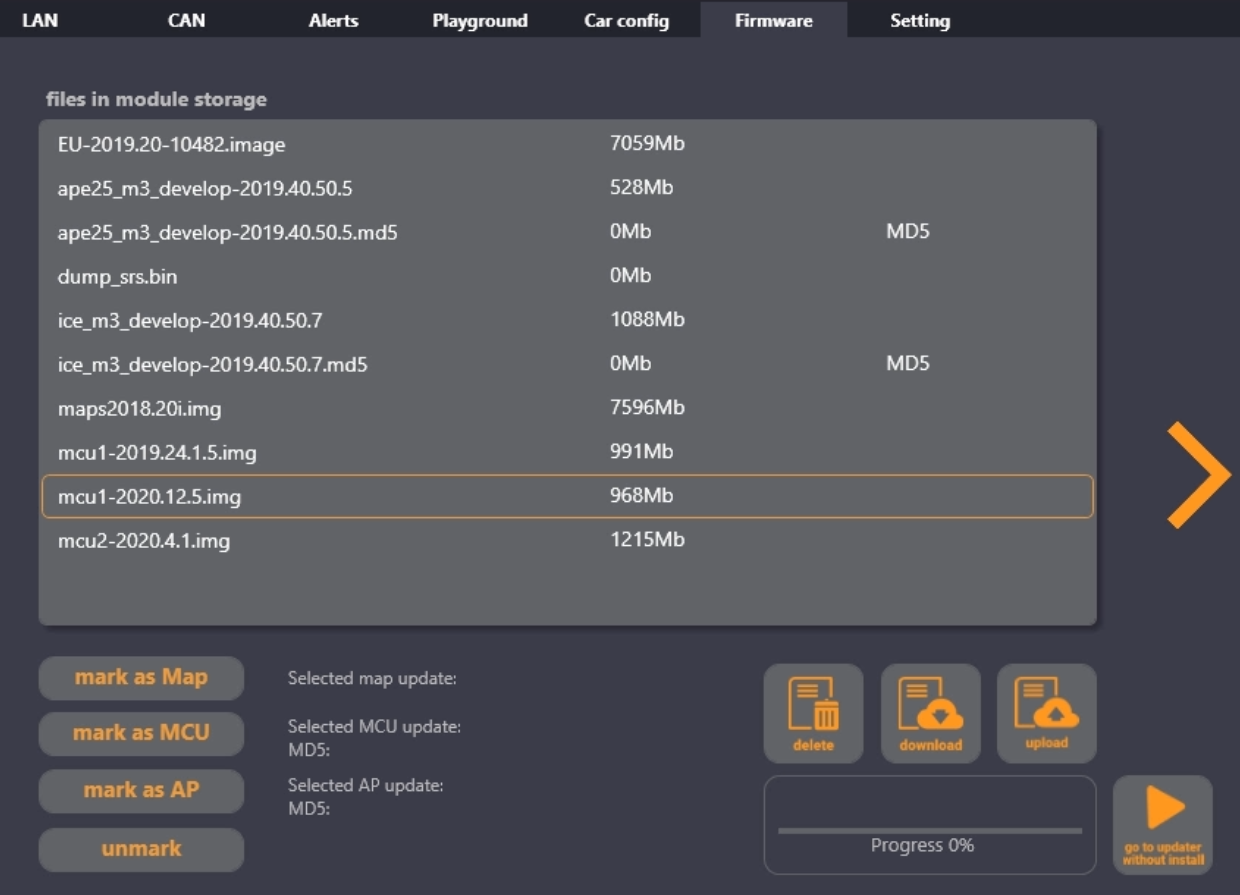Click the mark as Map button

click(x=141, y=677)
